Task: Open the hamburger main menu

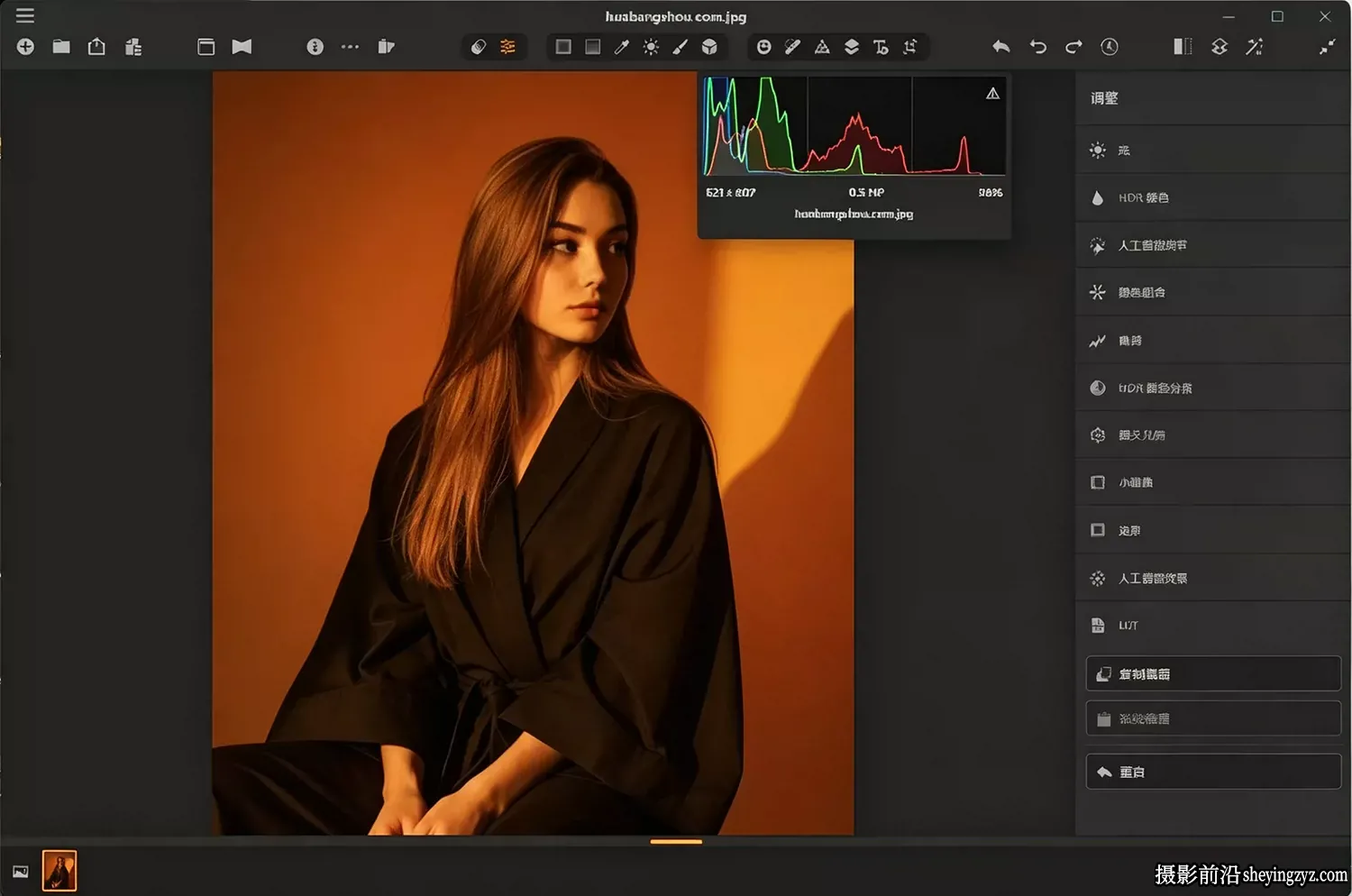Action: [25, 15]
